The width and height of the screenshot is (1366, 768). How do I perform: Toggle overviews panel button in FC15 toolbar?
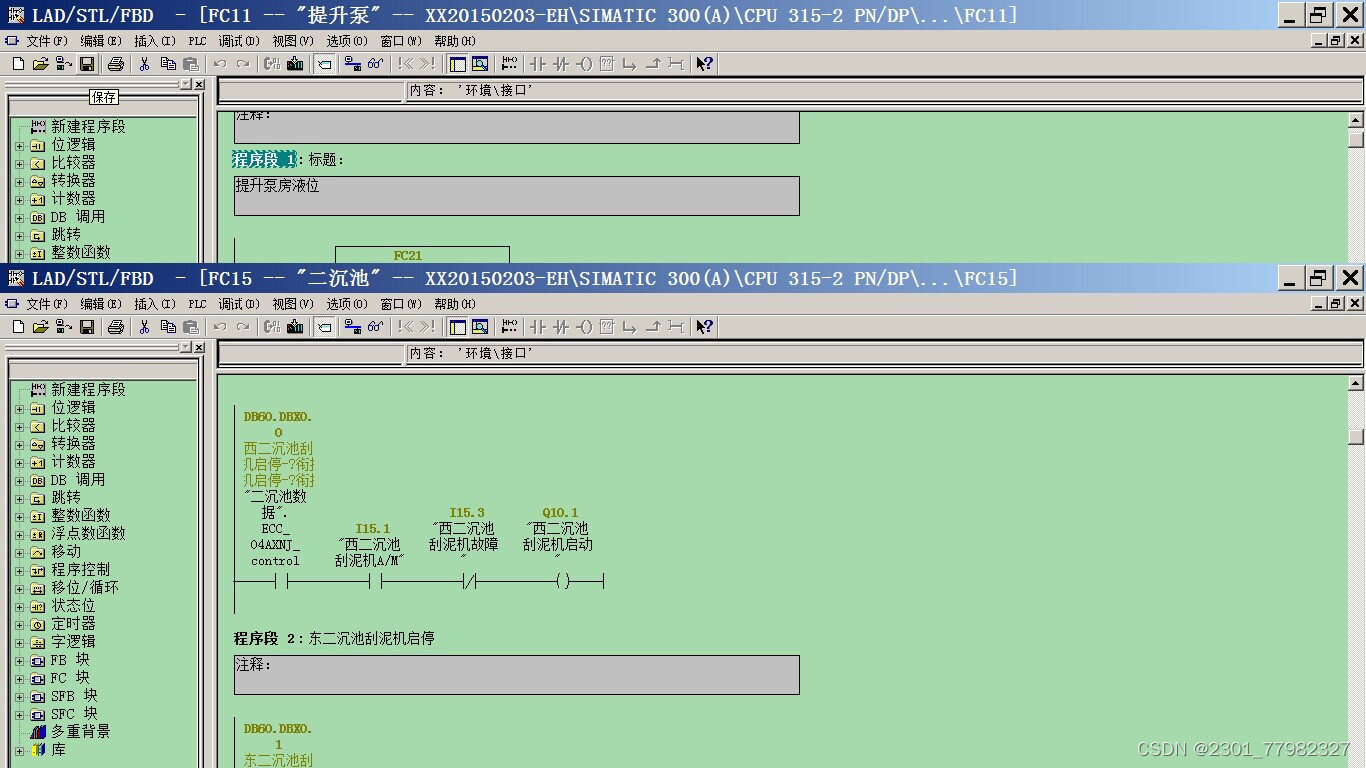(458, 327)
